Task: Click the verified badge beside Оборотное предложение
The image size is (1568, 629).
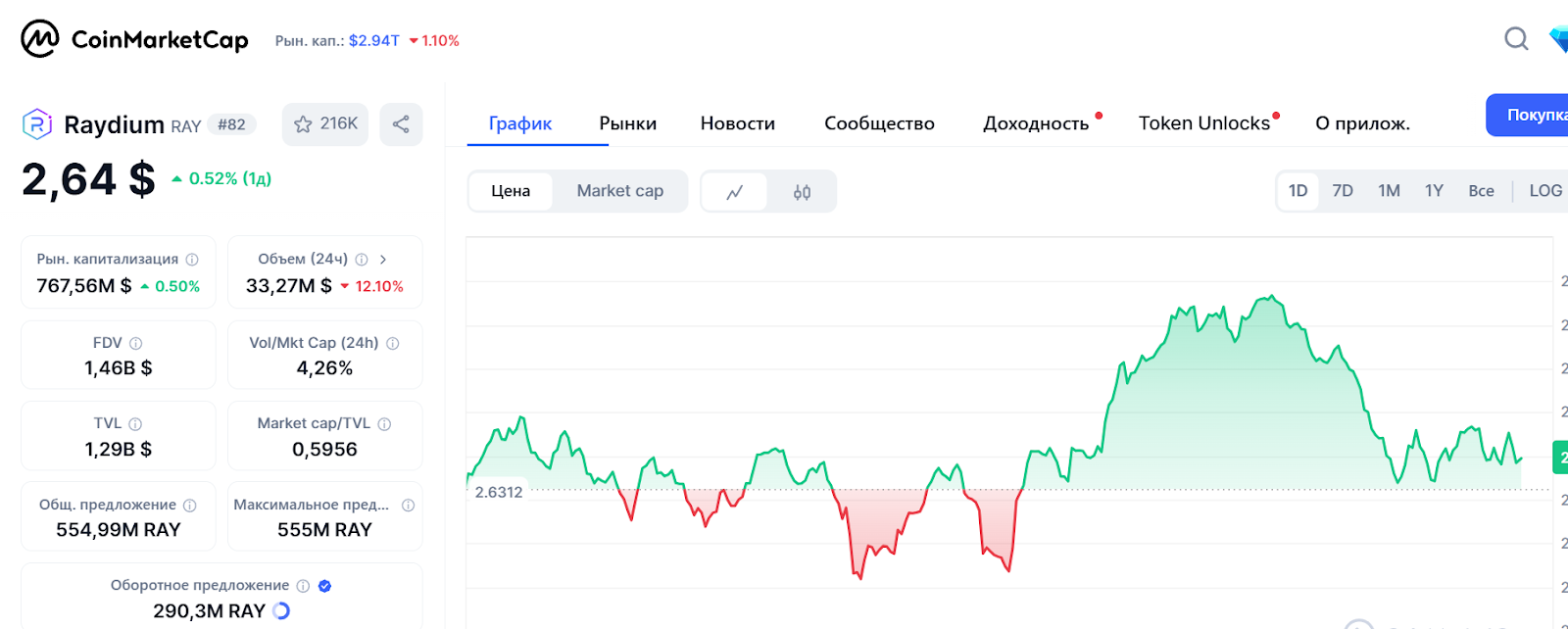Action: (325, 586)
